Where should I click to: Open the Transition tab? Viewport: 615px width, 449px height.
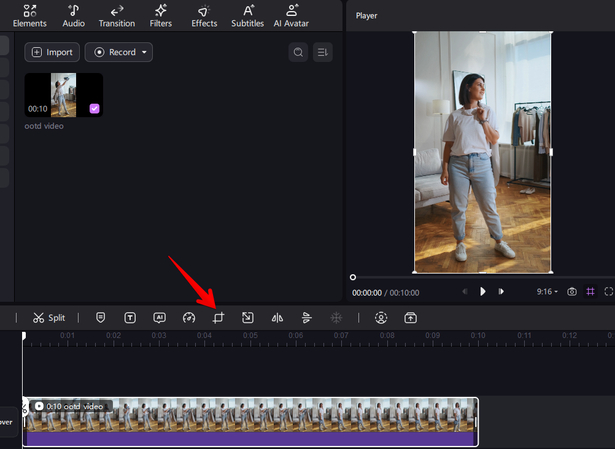click(117, 15)
